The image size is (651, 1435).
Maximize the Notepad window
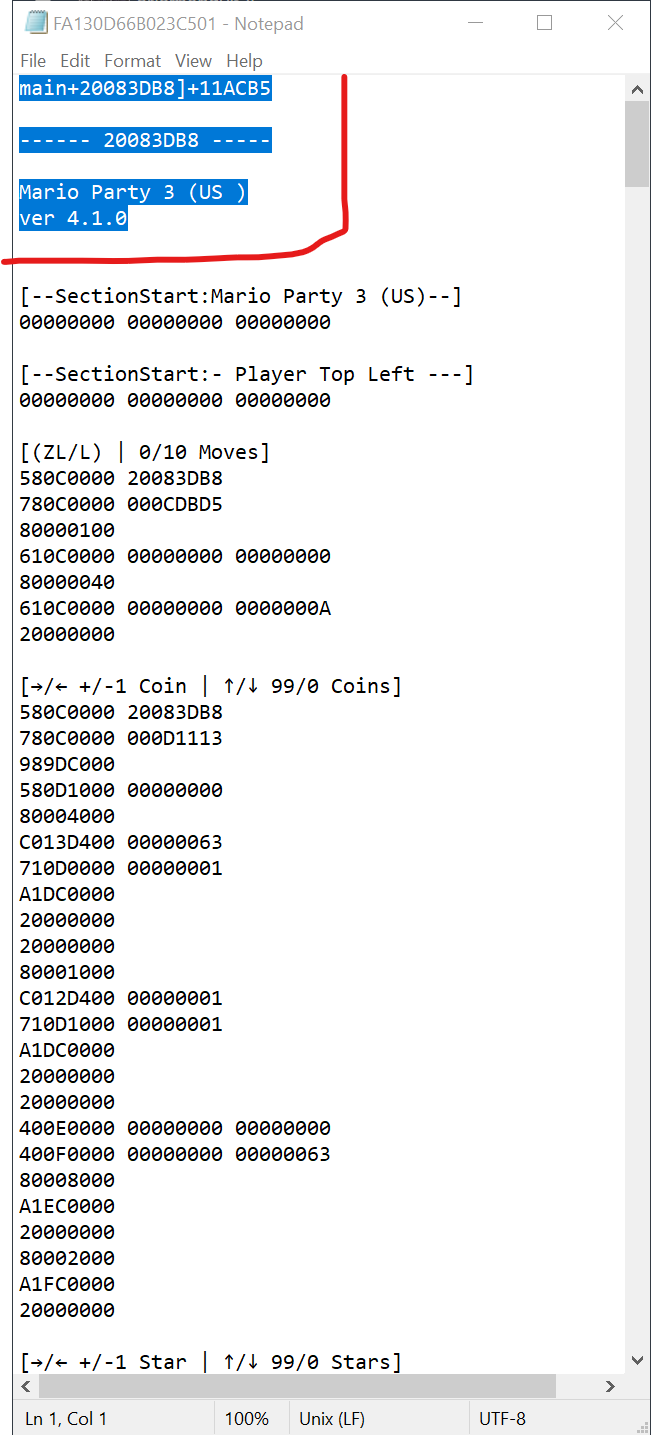[544, 23]
